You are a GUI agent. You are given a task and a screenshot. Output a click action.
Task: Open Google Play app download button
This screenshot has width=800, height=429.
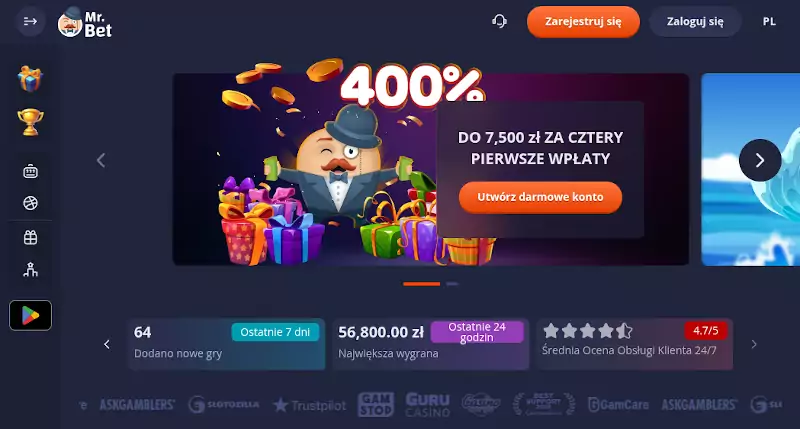(30, 315)
